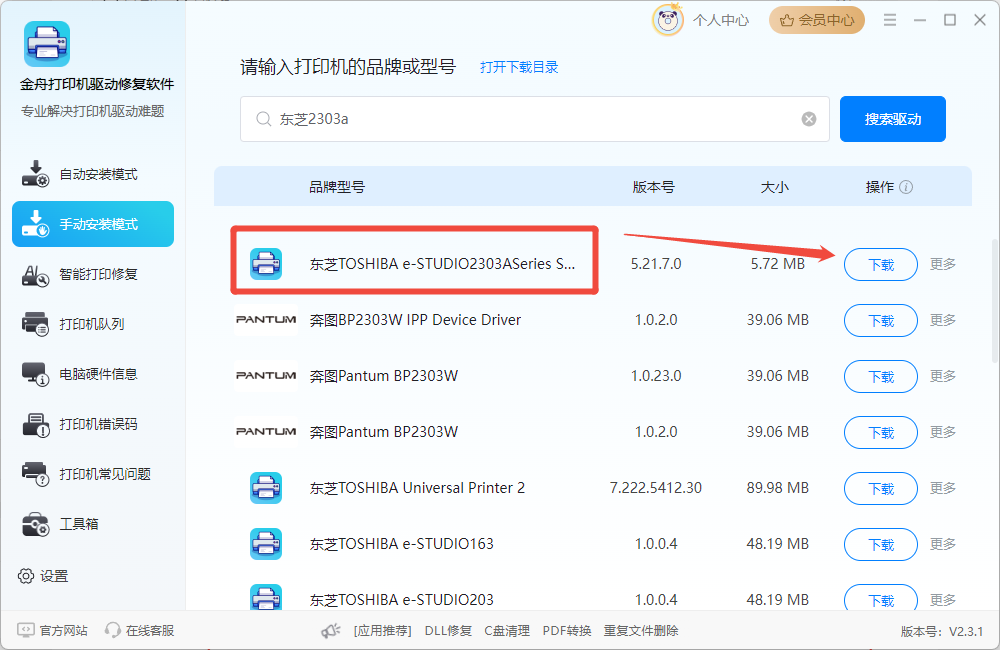Click 电脑硬件信息 monitor icon
This screenshot has width=1000, height=650.
(x=35, y=374)
